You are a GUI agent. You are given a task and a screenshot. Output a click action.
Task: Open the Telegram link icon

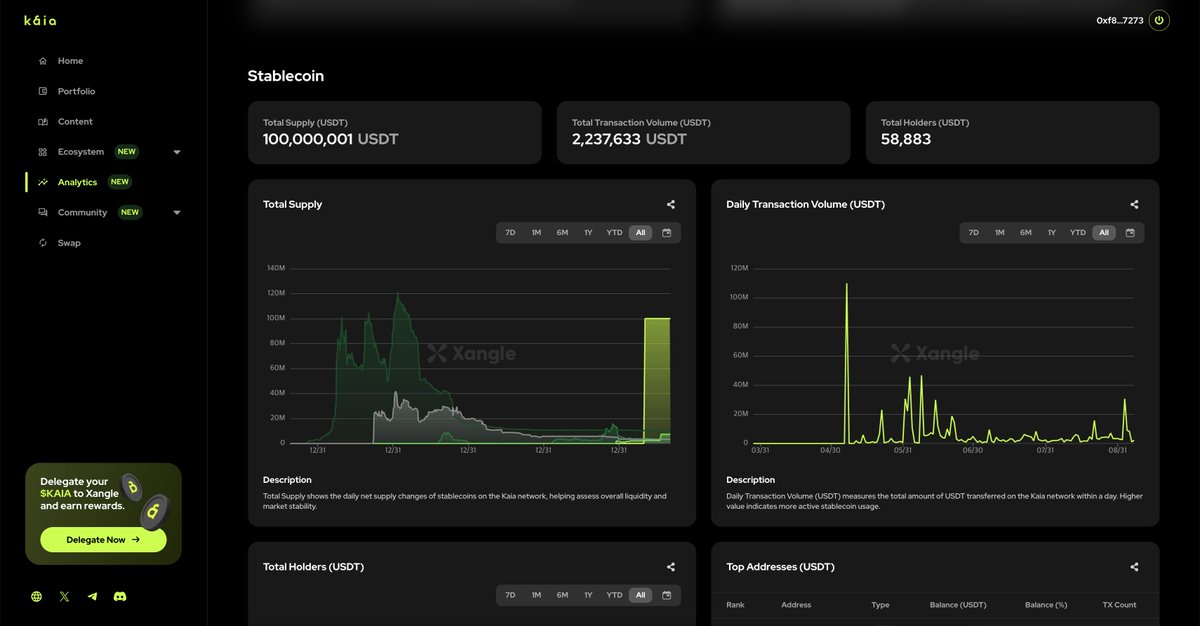click(x=93, y=596)
